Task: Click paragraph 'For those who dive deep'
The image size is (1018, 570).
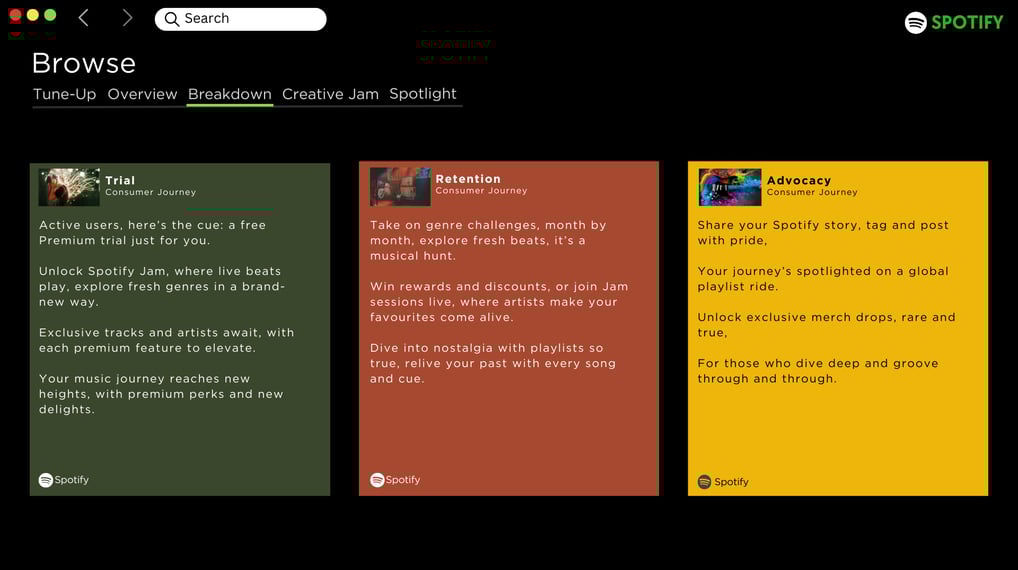Action: 818,371
